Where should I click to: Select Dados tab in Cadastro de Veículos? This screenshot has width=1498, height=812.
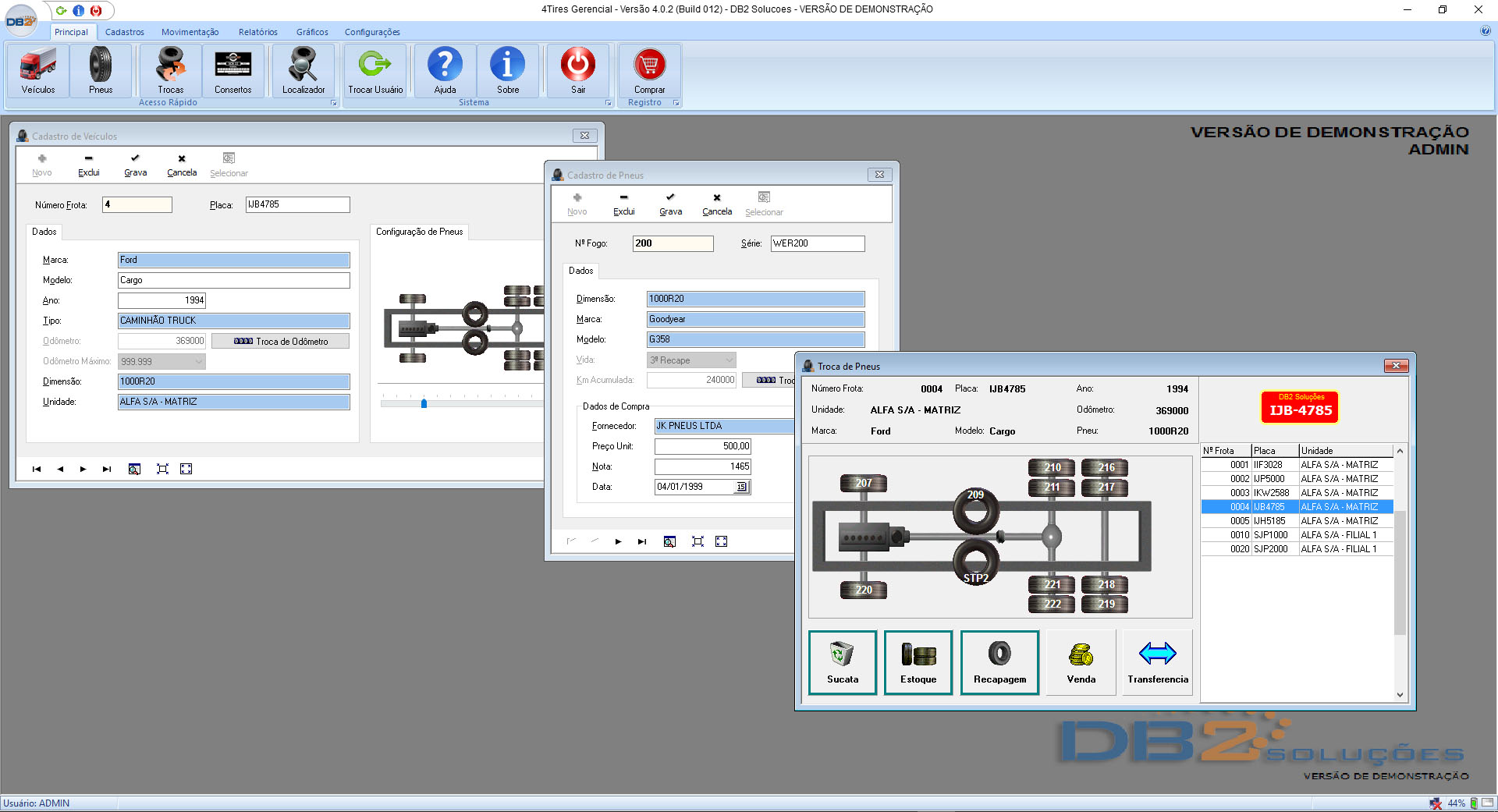tap(44, 232)
